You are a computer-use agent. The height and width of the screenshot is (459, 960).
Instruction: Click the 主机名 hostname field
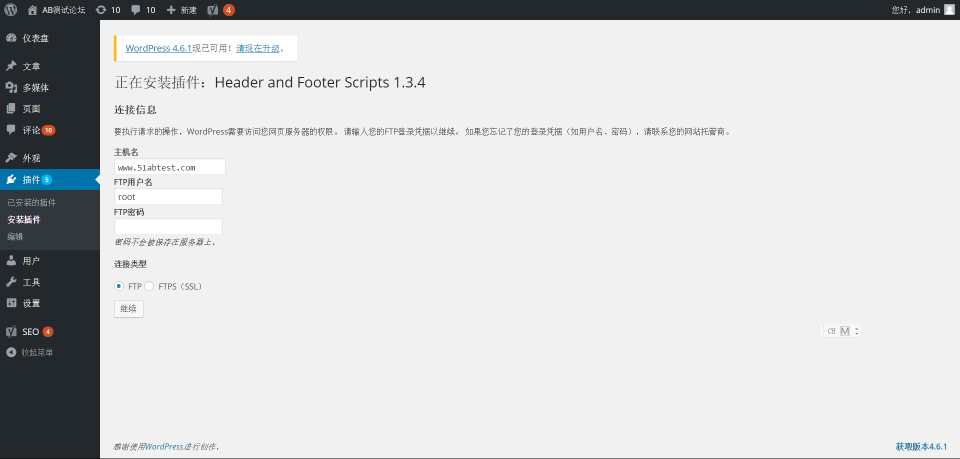(x=169, y=167)
